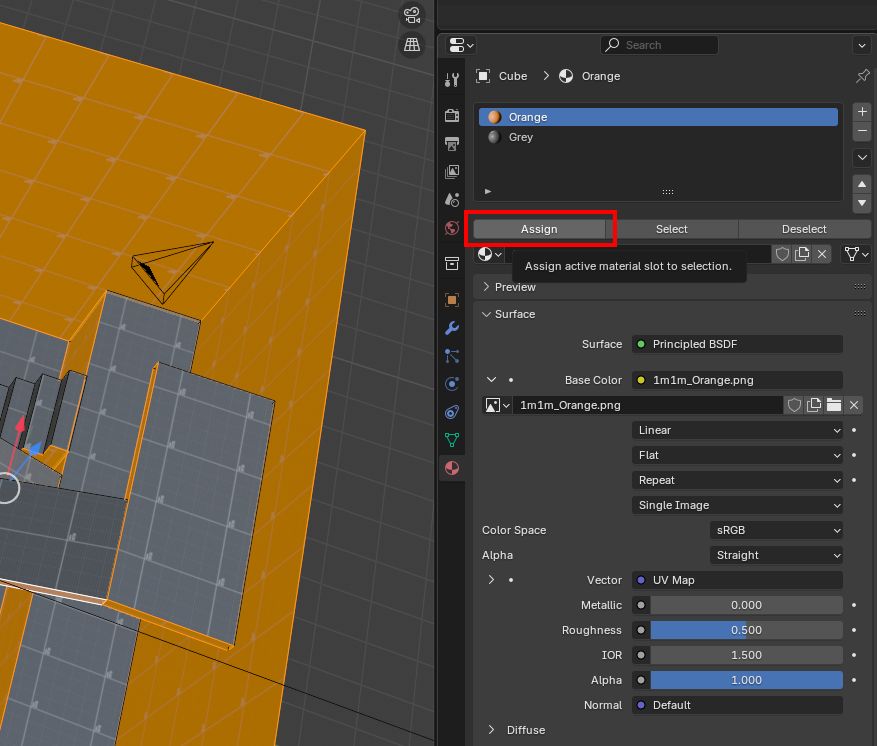Click the properties Search field
The height and width of the screenshot is (746, 877).
tap(660, 45)
